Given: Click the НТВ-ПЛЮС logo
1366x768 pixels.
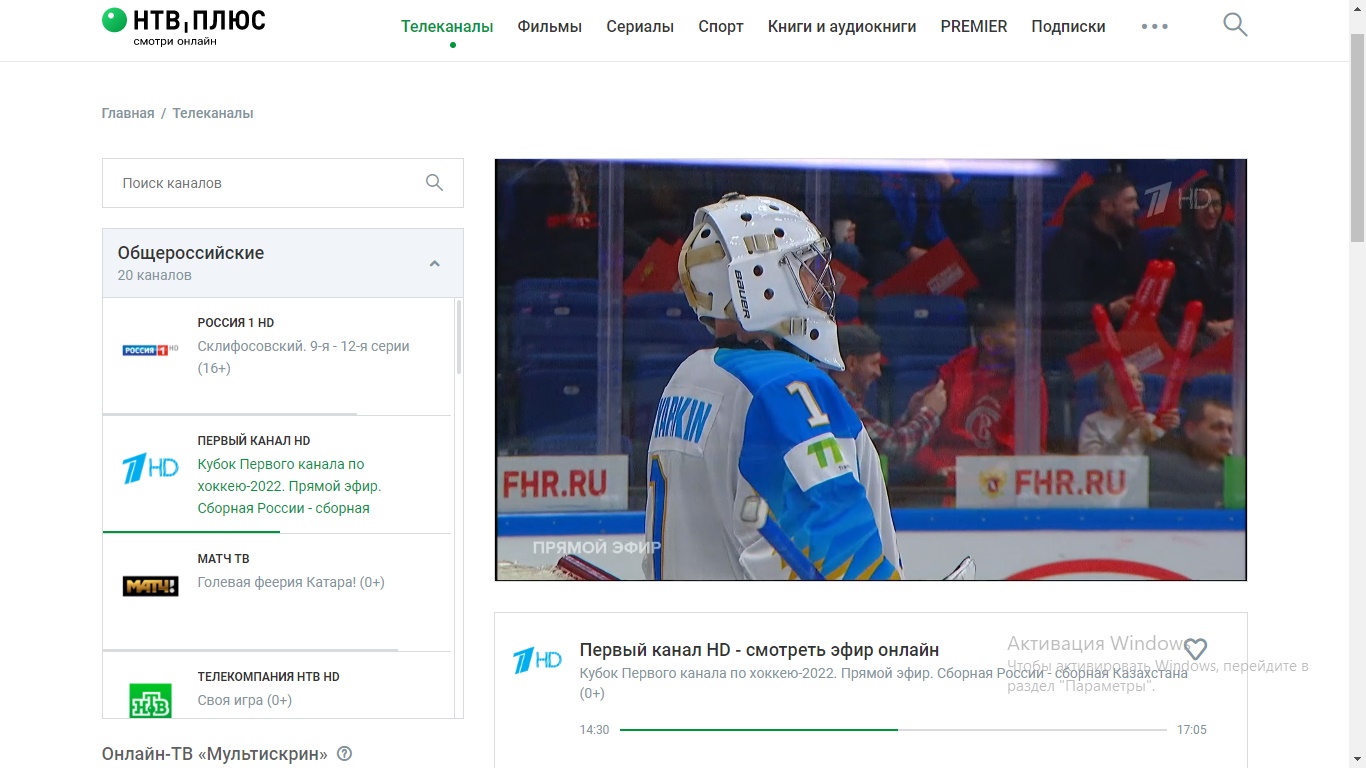Looking at the screenshot, I should point(184,27).
